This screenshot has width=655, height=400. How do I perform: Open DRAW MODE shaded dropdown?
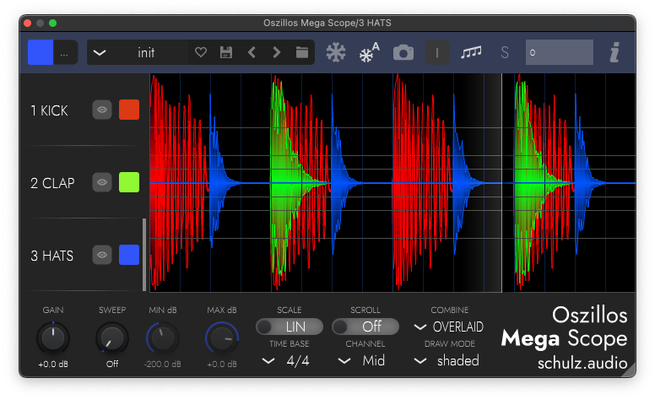(449, 361)
